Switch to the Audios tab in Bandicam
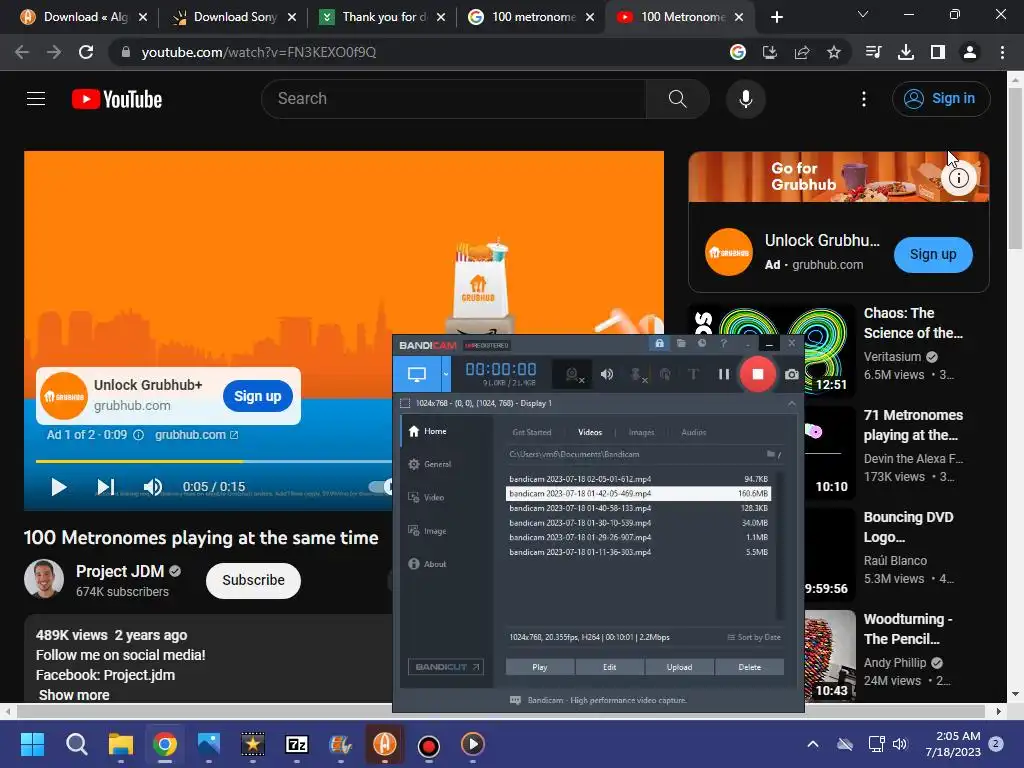The width and height of the screenshot is (1024, 768). pyautogui.click(x=694, y=432)
